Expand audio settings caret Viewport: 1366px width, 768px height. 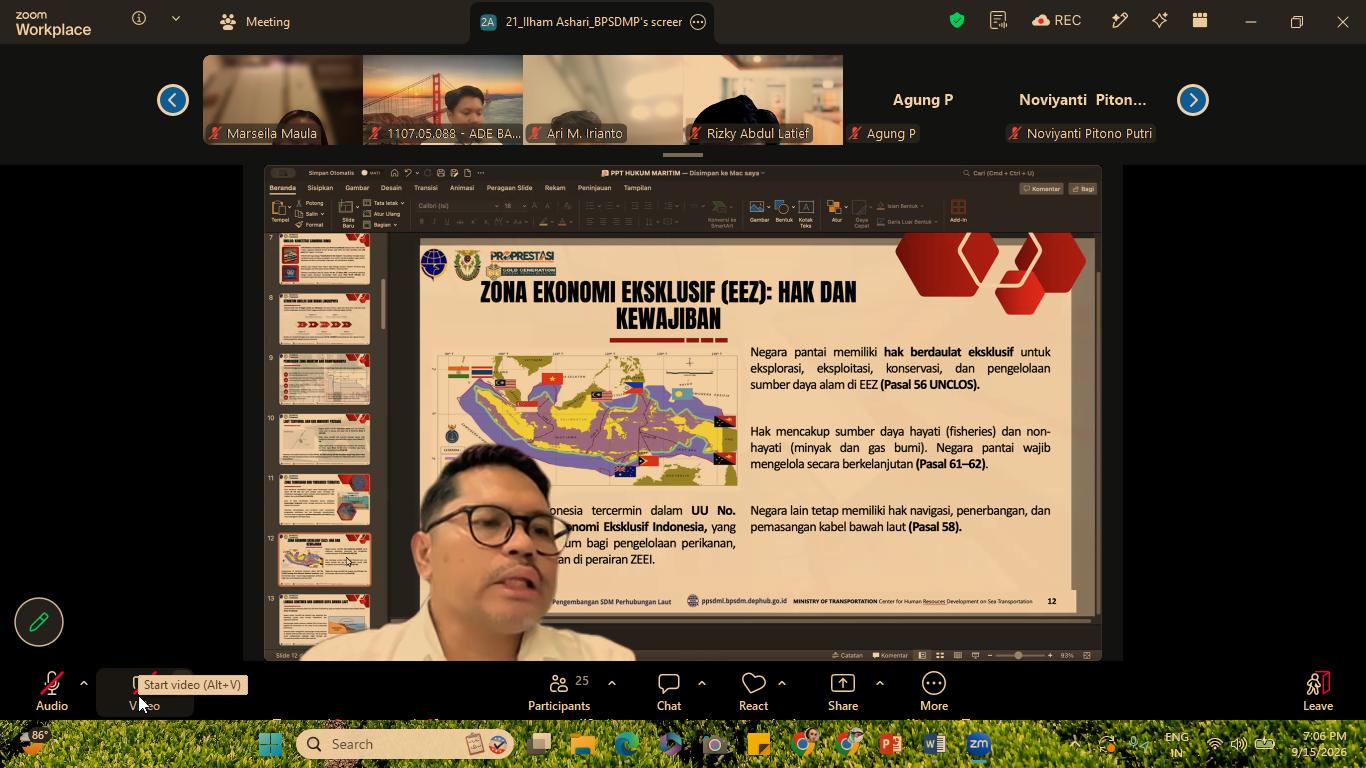tap(84, 683)
